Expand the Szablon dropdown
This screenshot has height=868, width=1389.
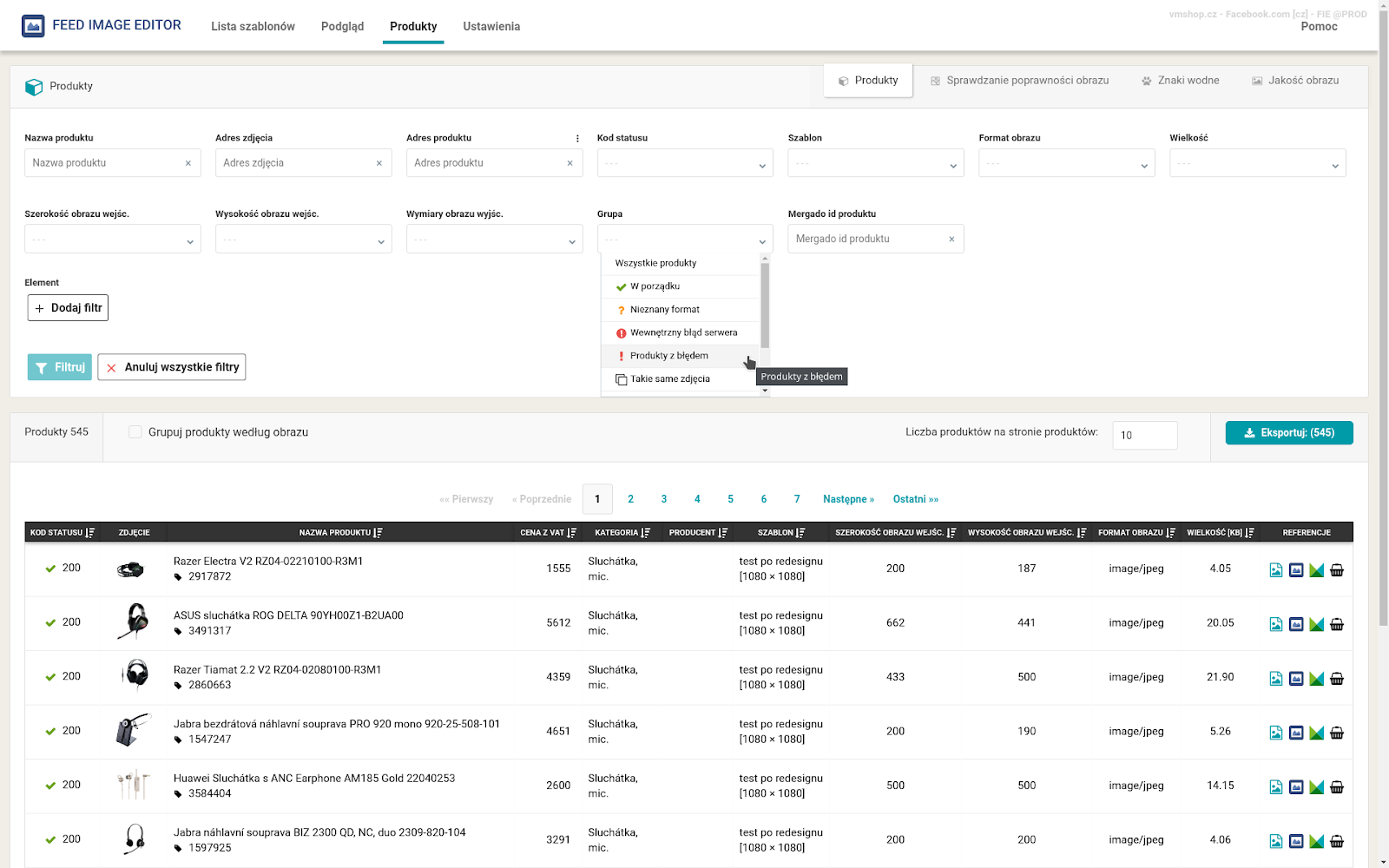coord(876,163)
